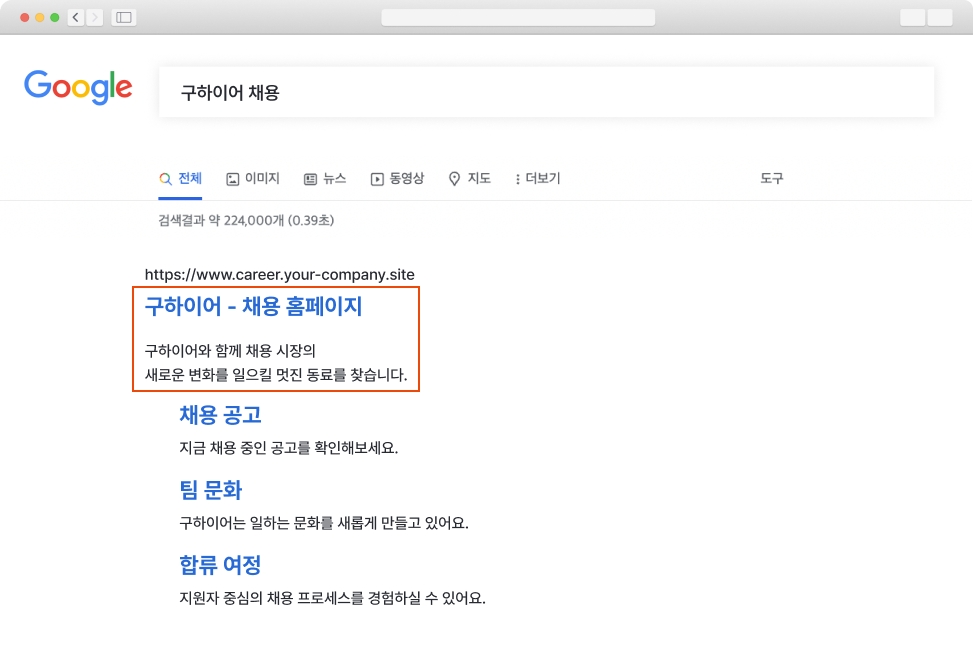Screen dimensions: 973x660
Task: Click the text 지금 채용 중인 공고를 확인해보세요
Action: pos(289,448)
